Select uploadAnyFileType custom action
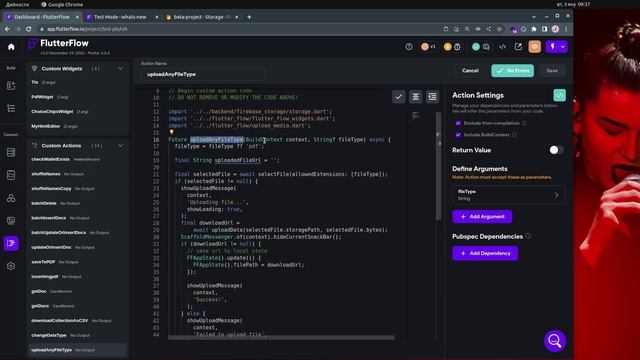The width and height of the screenshot is (640, 360). [x=78, y=350]
